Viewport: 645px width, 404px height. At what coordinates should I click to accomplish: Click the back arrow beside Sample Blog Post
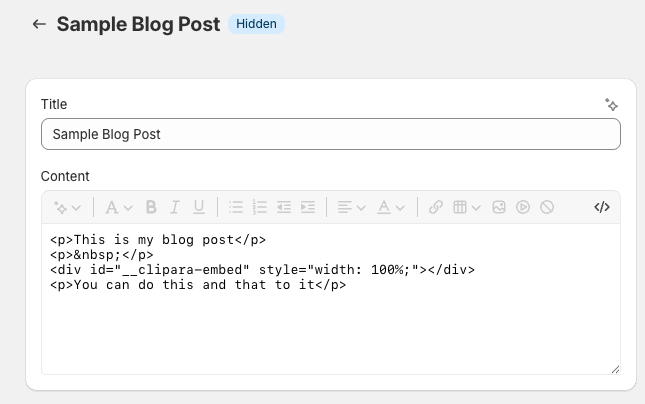click(39, 24)
